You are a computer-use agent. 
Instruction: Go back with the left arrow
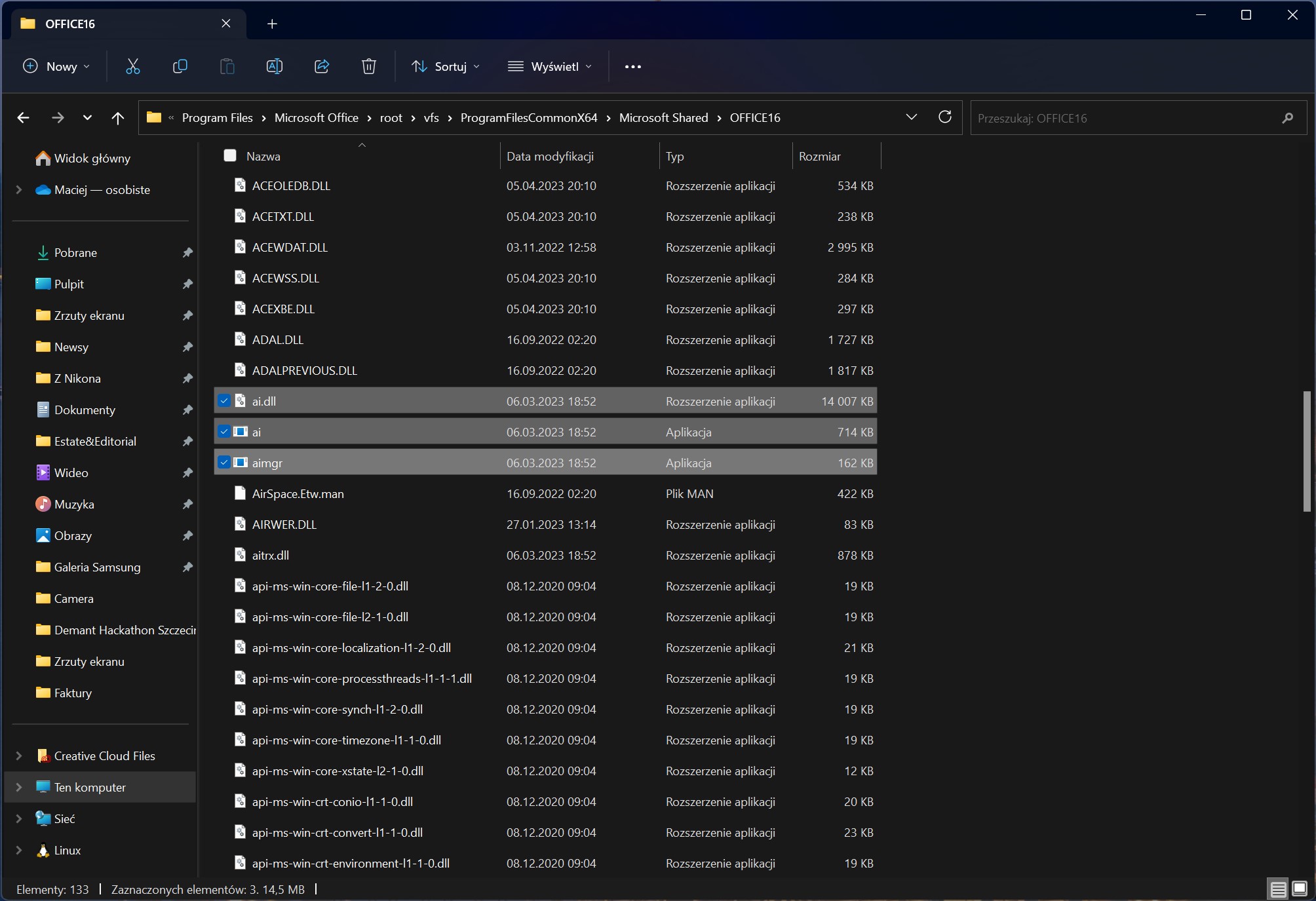tap(24, 118)
